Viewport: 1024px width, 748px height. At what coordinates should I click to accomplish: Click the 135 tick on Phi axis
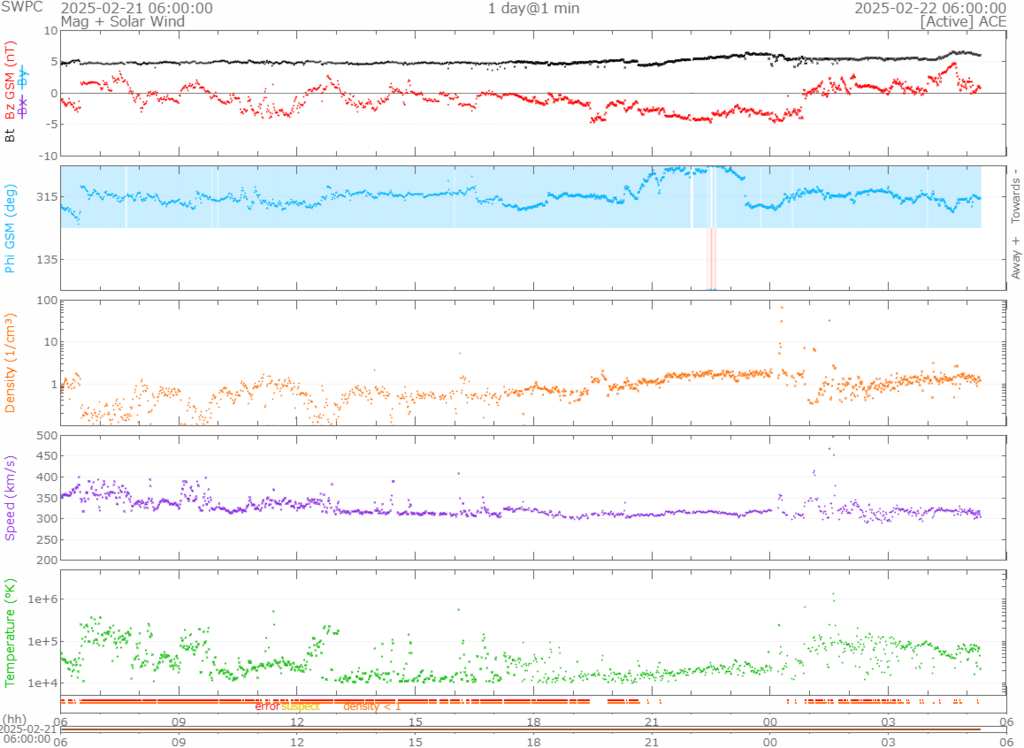(x=47, y=259)
